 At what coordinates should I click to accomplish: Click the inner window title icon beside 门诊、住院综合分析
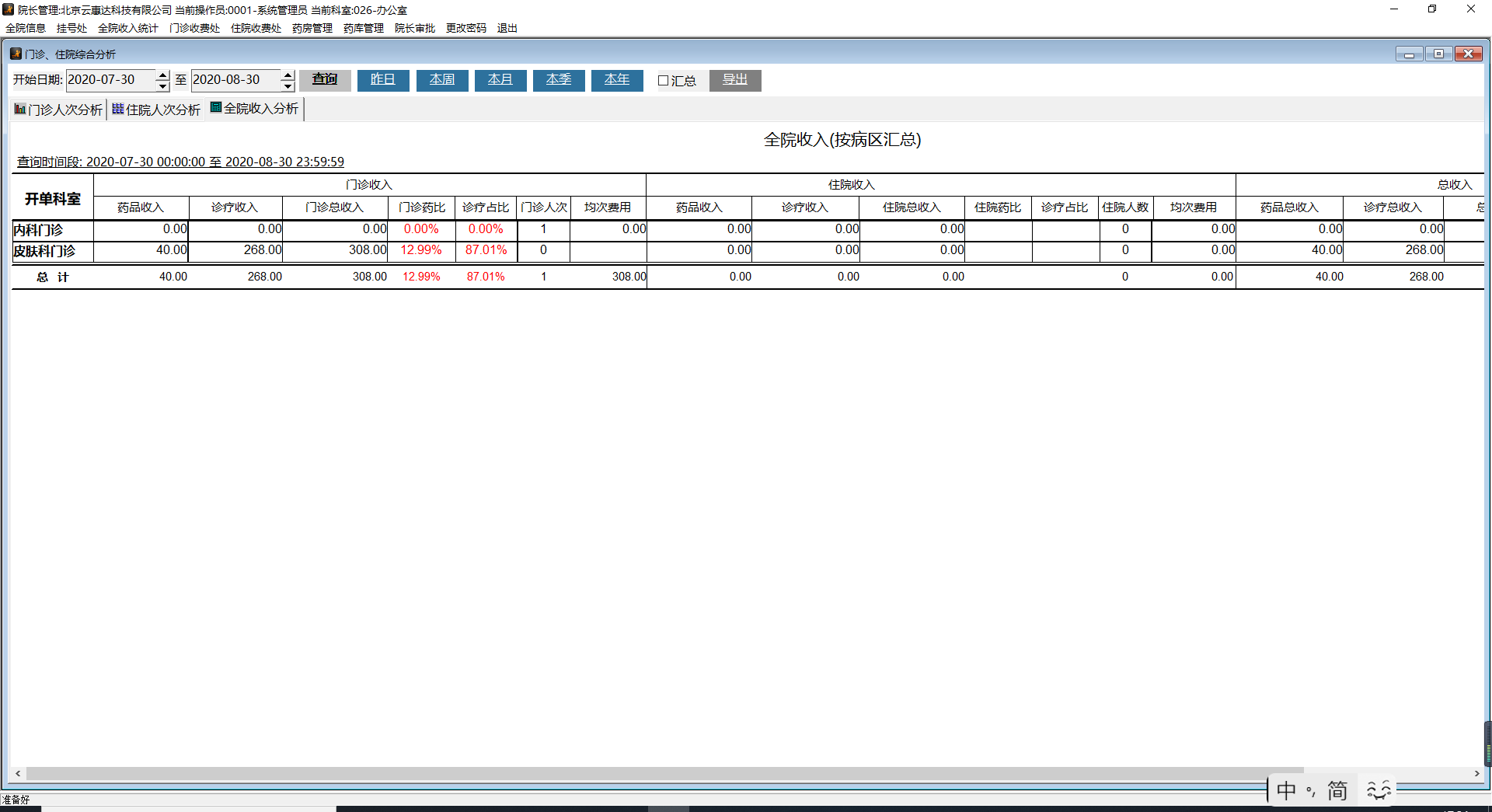pos(16,54)
